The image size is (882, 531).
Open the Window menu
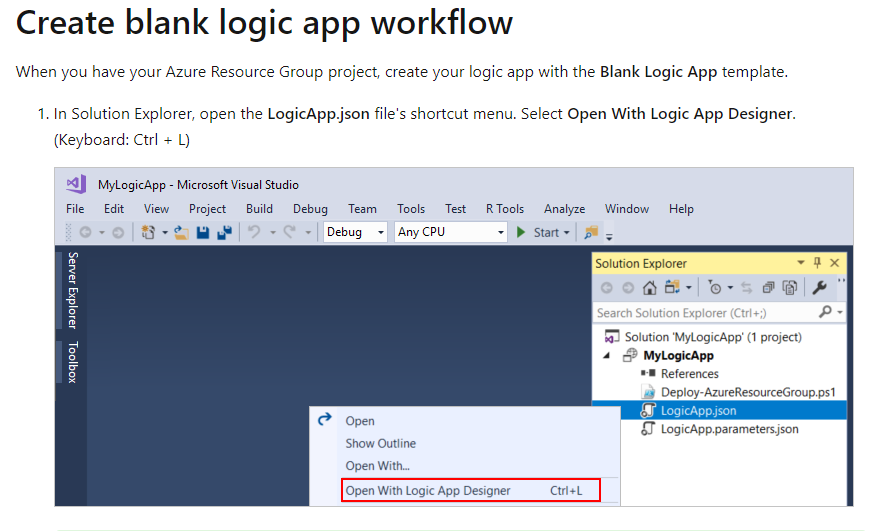(627, 209)
